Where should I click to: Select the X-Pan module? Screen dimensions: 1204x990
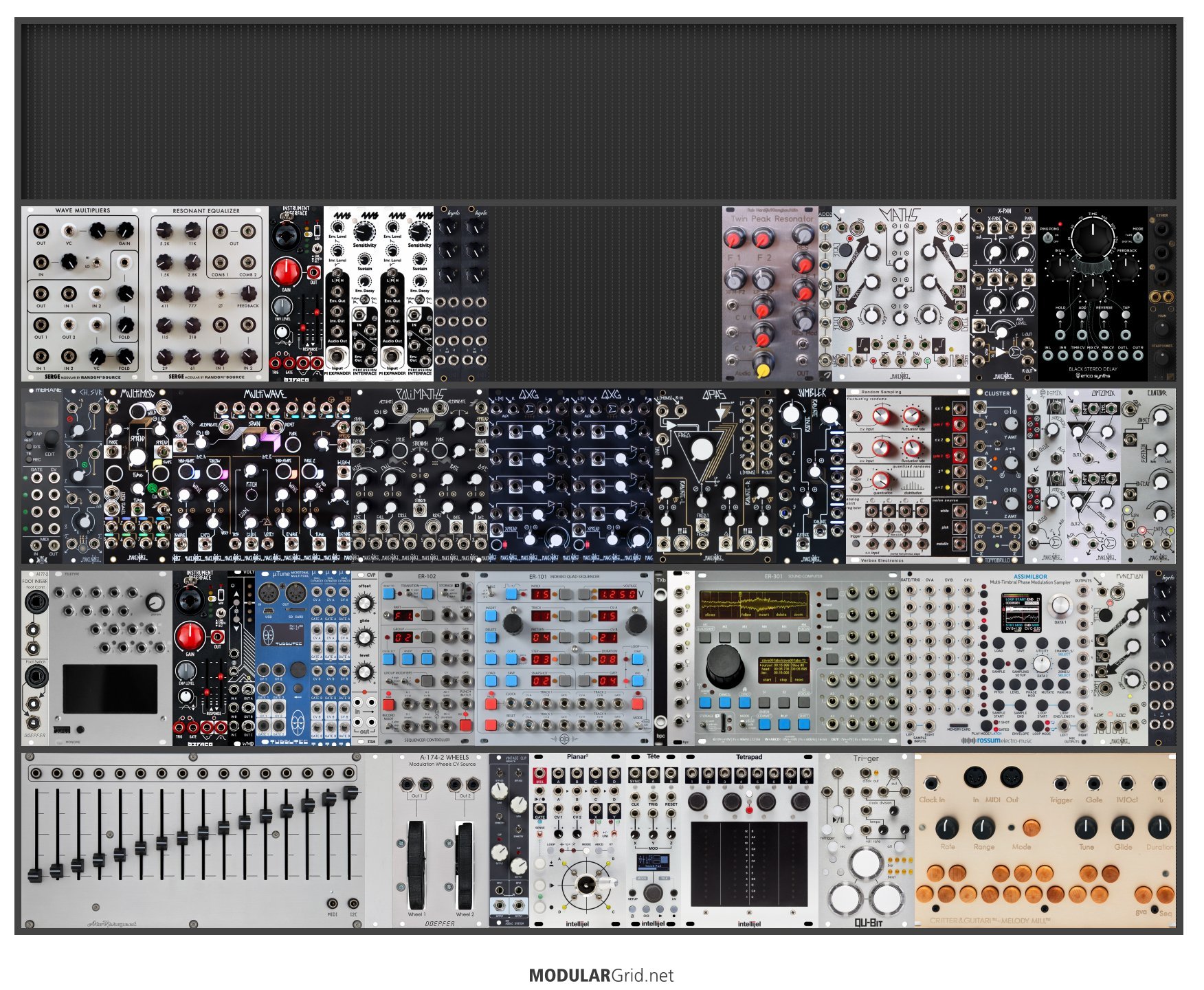click(1004, 294)
